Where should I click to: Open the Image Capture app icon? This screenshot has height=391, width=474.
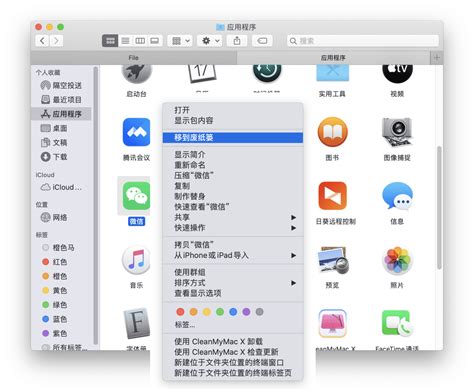pyautogui.click(x=397, y=132)
